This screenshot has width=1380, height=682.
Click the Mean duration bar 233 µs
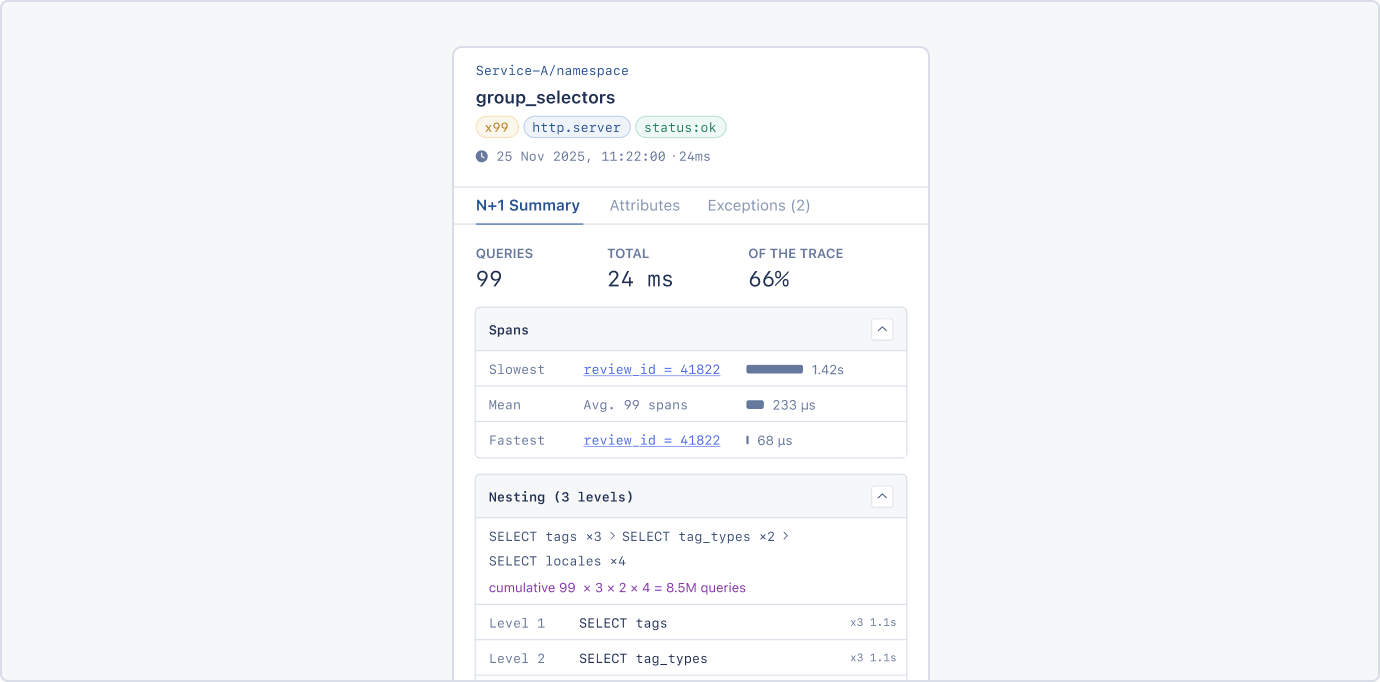(755, 405)
